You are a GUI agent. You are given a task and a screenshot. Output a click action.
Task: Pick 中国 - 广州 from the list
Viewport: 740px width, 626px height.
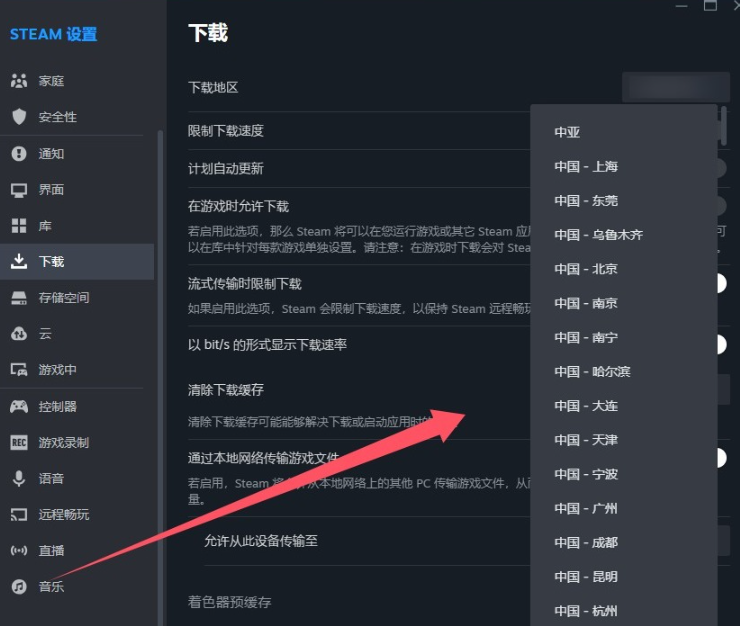[x=623, y=508]
